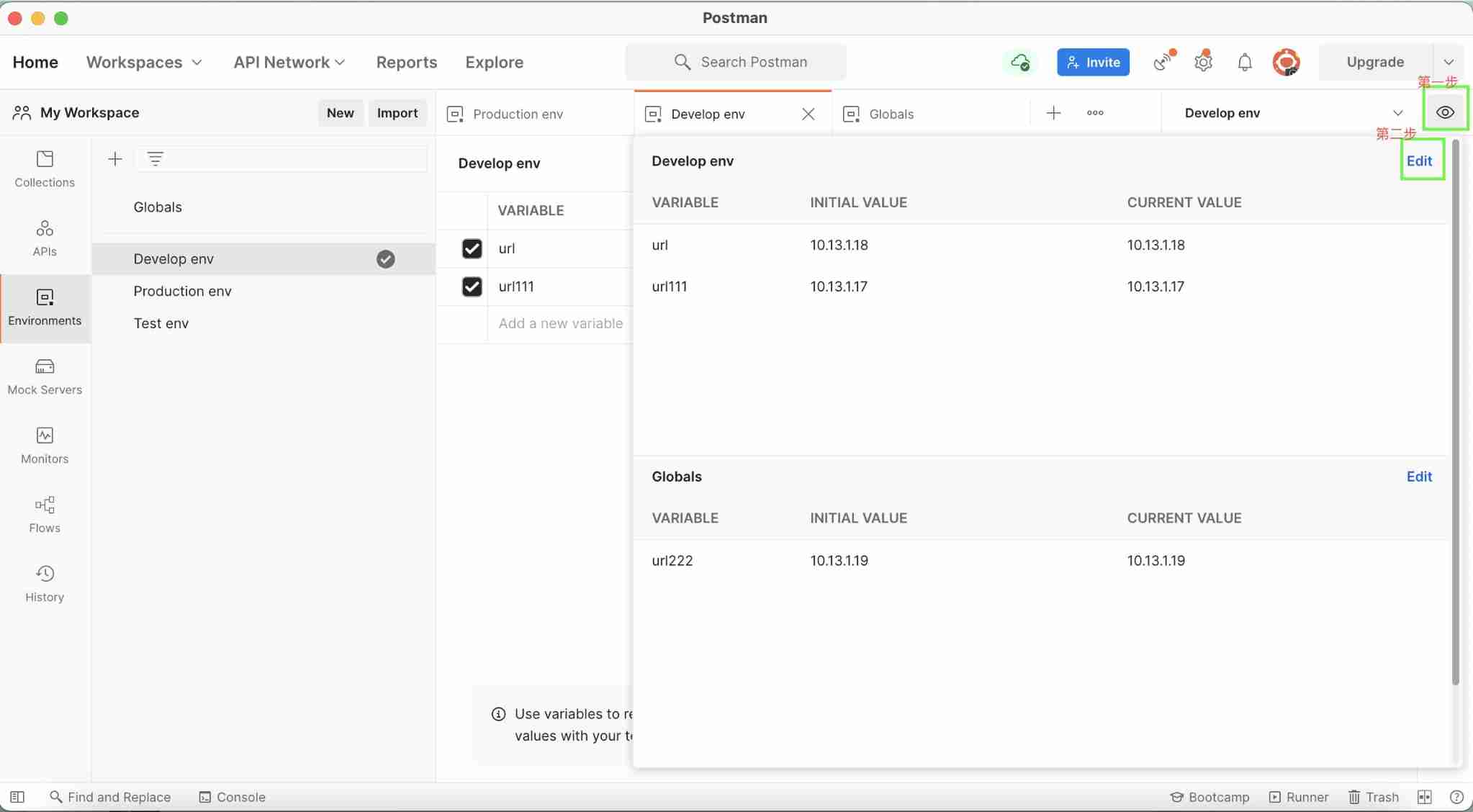Click the Invite button
Viewport: 1473px width, 812px height.
tap(1093, 62)
